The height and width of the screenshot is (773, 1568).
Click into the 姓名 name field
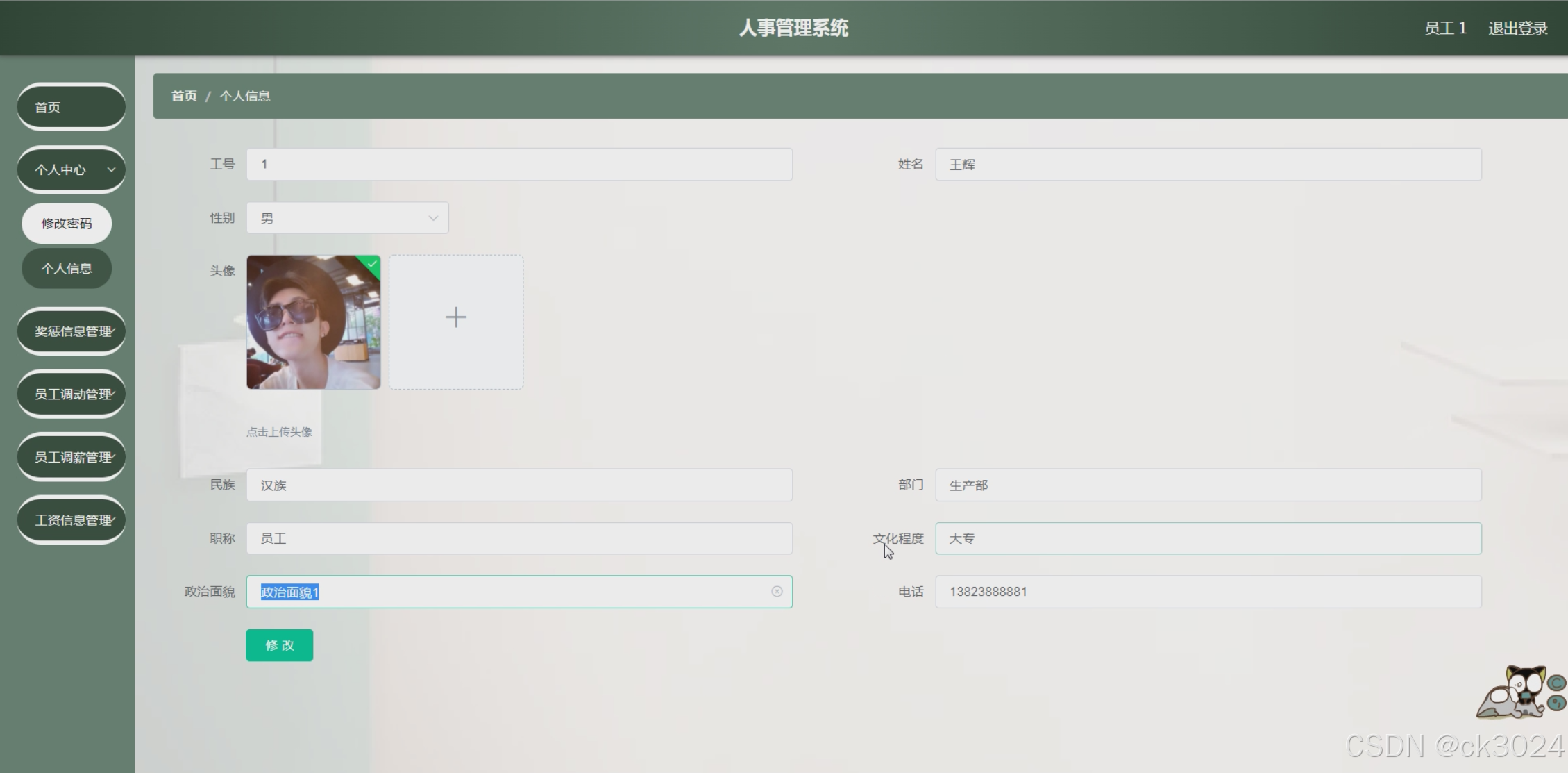pyautogui.click(x=1208, y=165)
